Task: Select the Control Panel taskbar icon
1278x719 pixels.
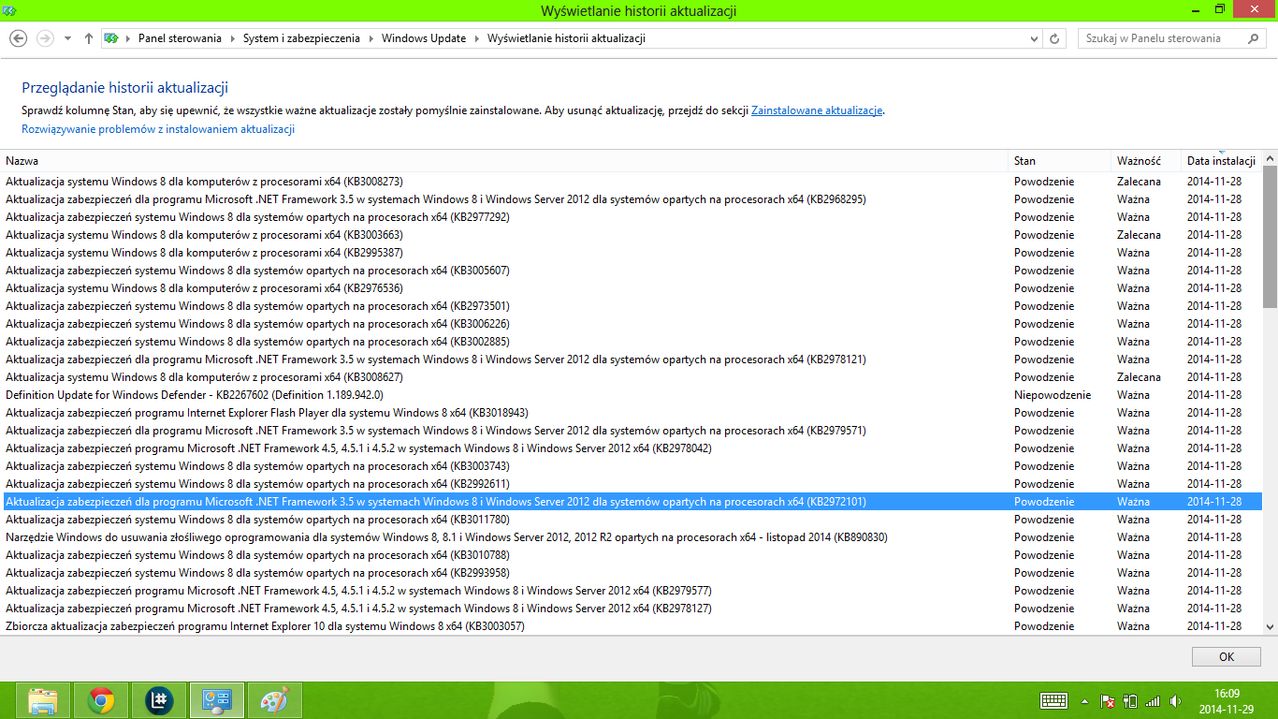Action: point(216,700)
